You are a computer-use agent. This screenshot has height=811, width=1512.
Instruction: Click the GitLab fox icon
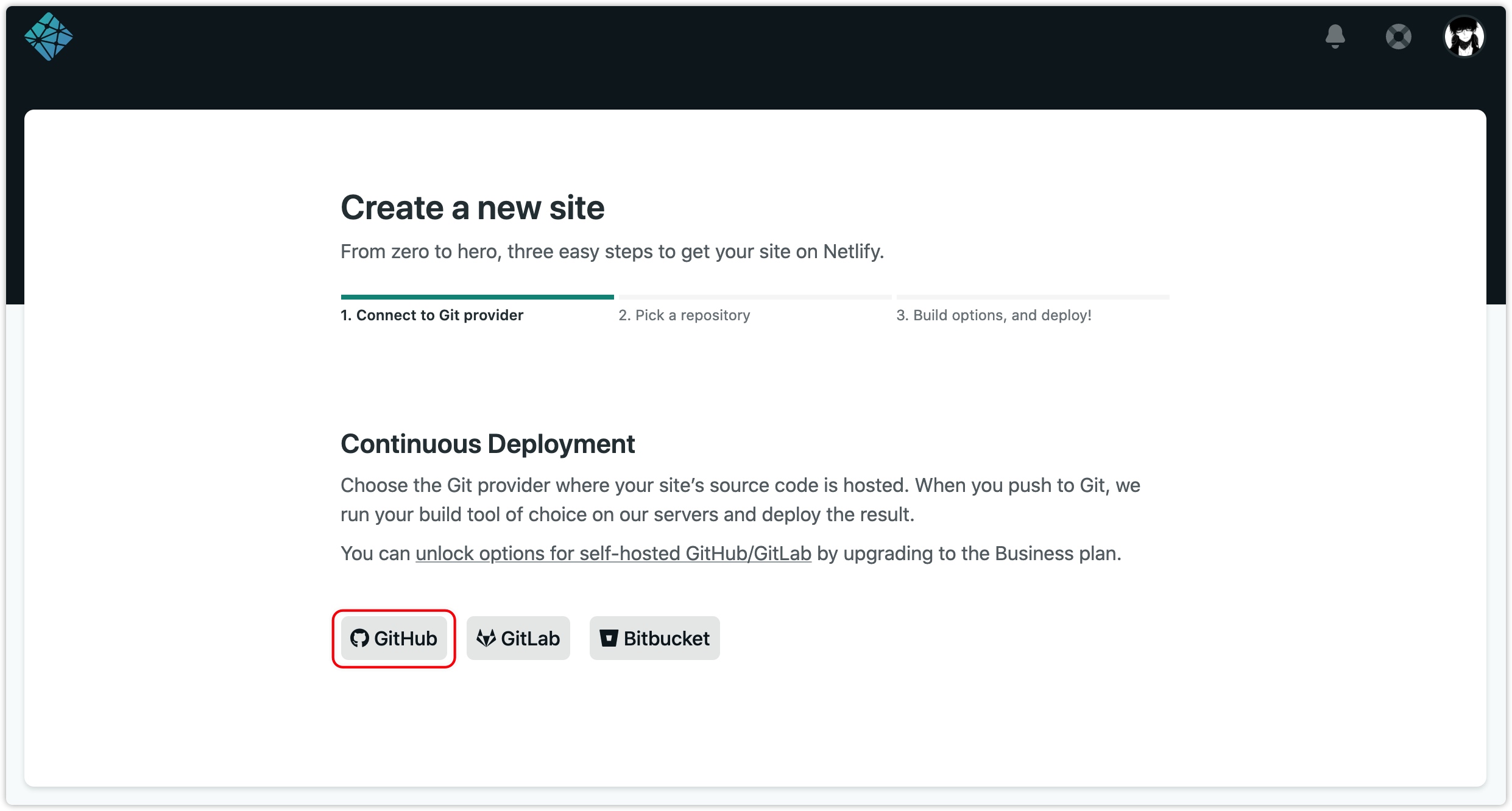[486, 638]
